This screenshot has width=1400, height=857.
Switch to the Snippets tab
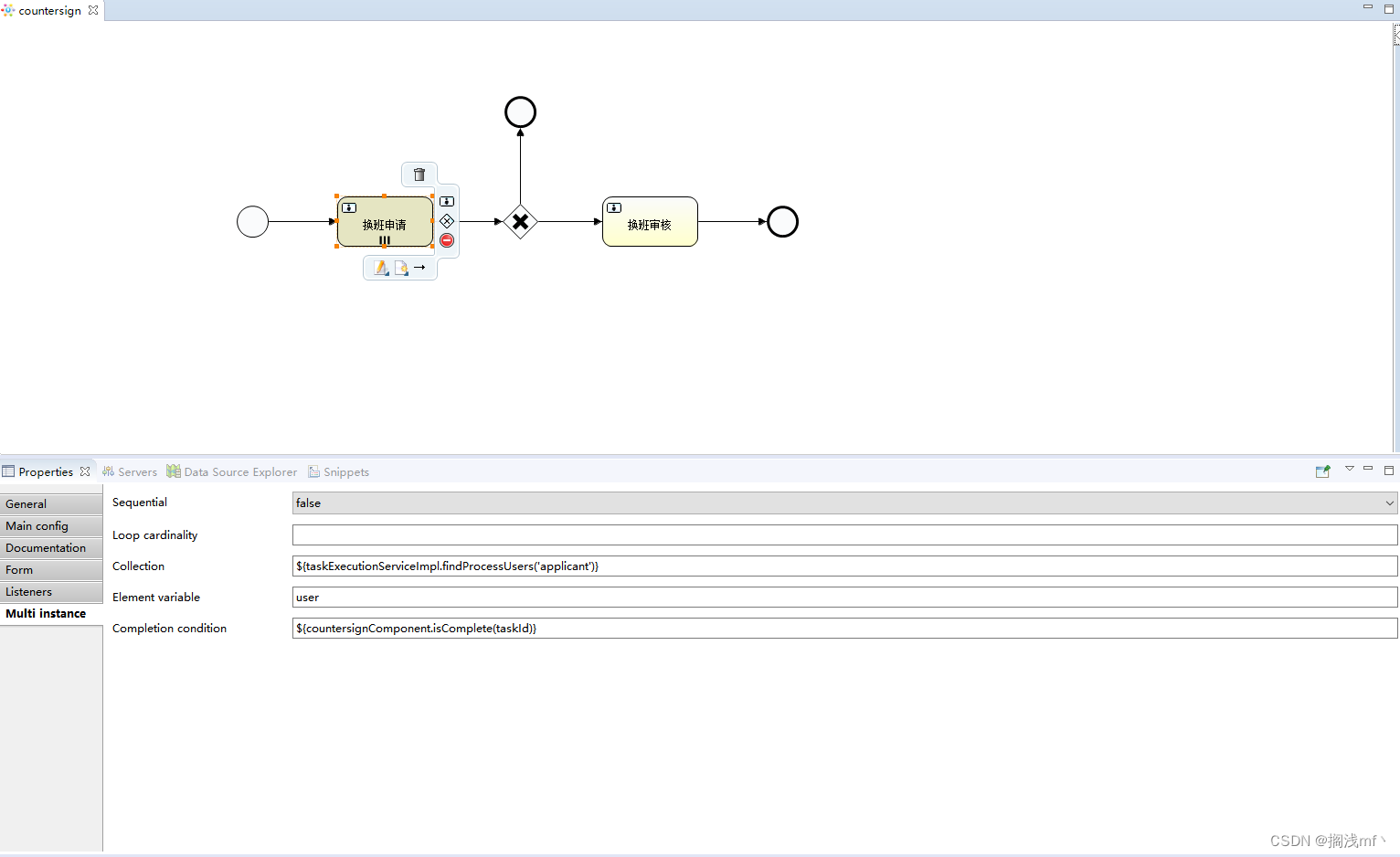point(339,471)
